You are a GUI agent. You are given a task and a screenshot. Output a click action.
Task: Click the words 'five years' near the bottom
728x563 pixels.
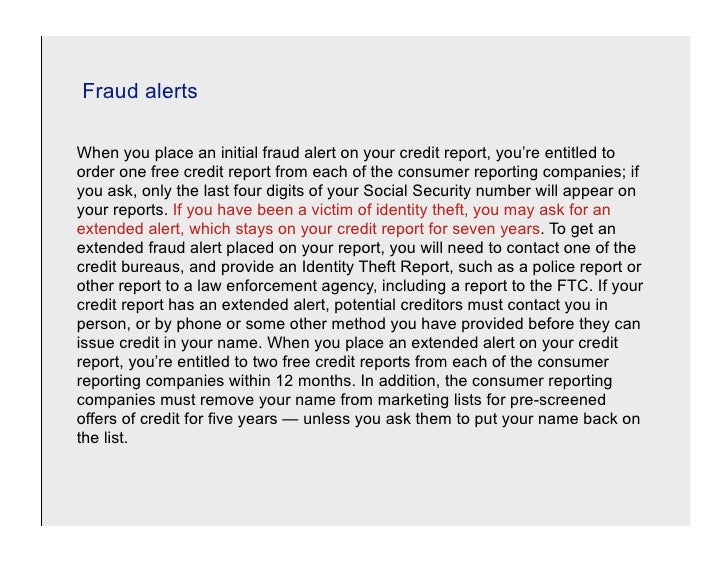point(242,419)
